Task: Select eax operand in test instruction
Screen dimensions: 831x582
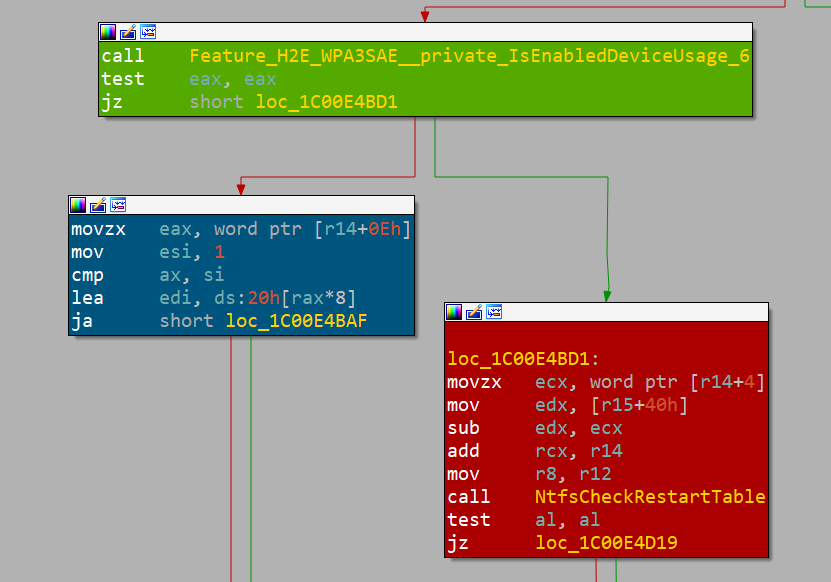Action: (205, 78)
